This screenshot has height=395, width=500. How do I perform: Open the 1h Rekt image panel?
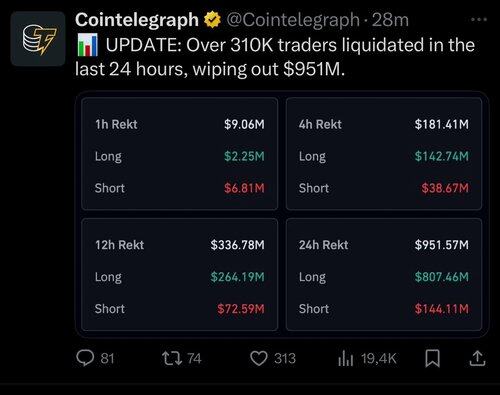point(180,154)
